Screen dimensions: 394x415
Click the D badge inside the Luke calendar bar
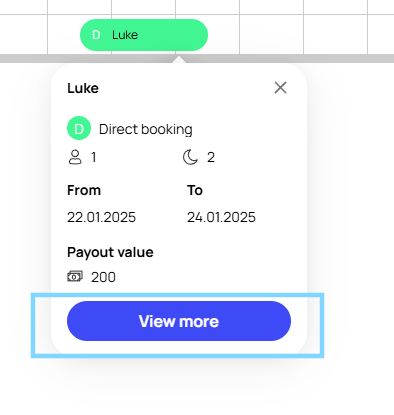pos(96,35)
